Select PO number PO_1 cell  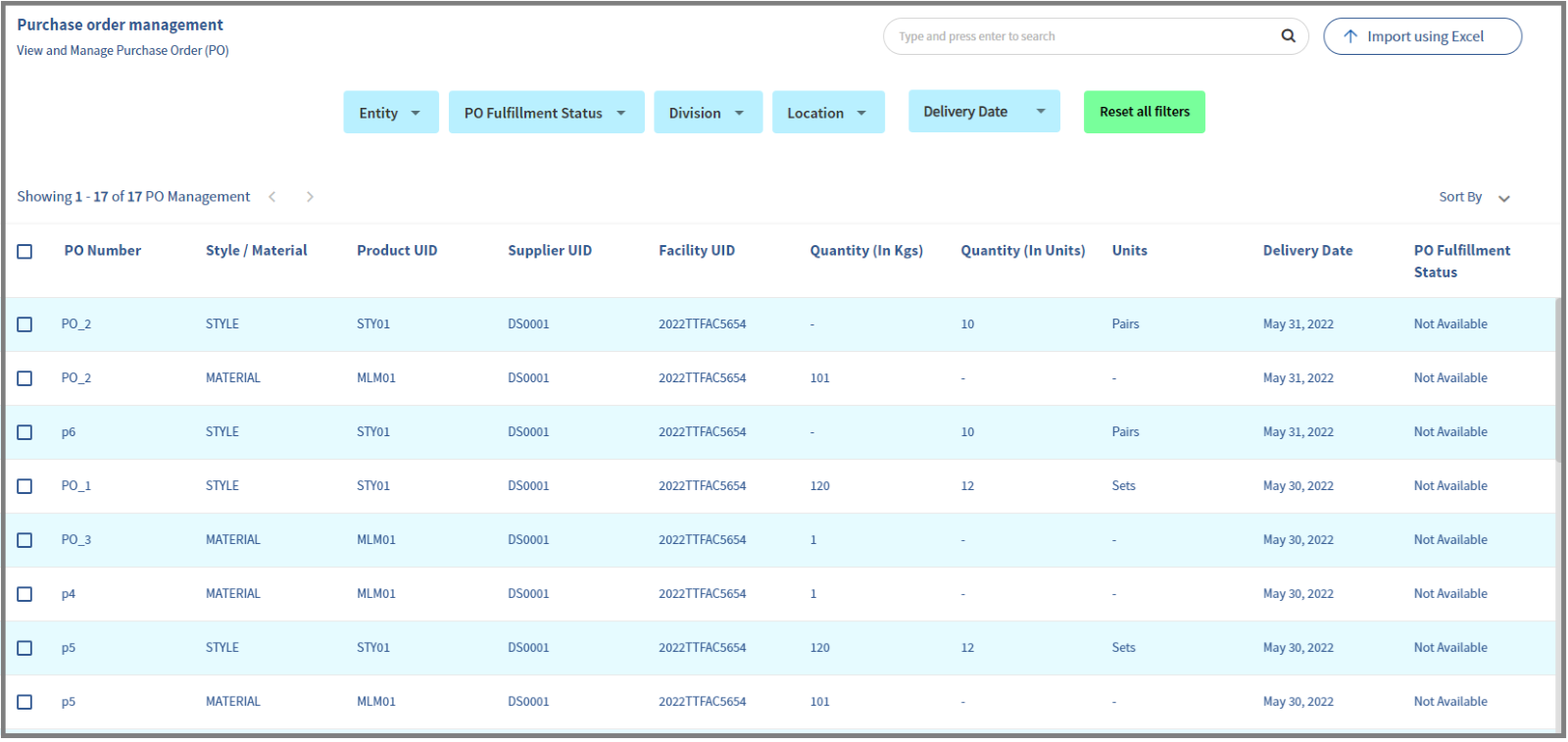click(76, 486)
